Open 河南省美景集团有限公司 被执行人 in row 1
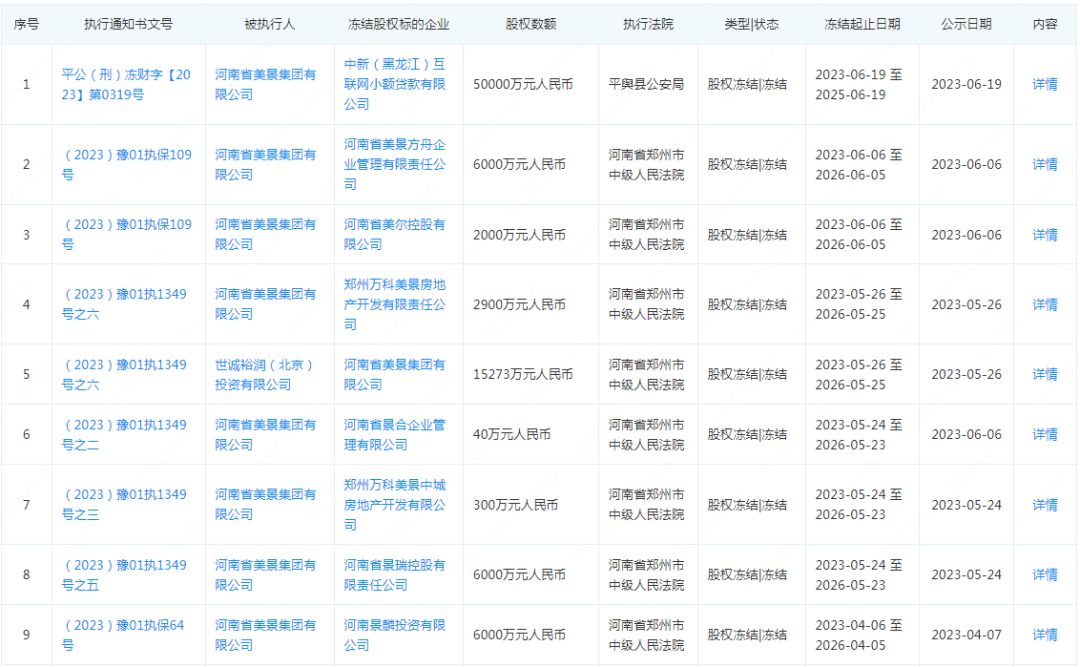Viewport: 1080px width, 667px height. click(265, 84)
